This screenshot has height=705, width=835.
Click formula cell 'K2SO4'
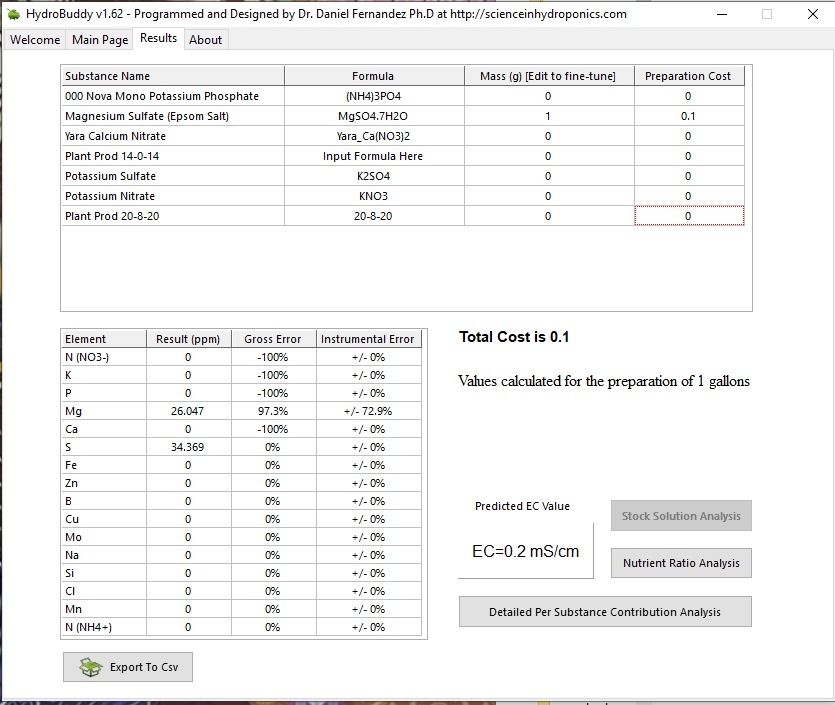coord(373,176)
